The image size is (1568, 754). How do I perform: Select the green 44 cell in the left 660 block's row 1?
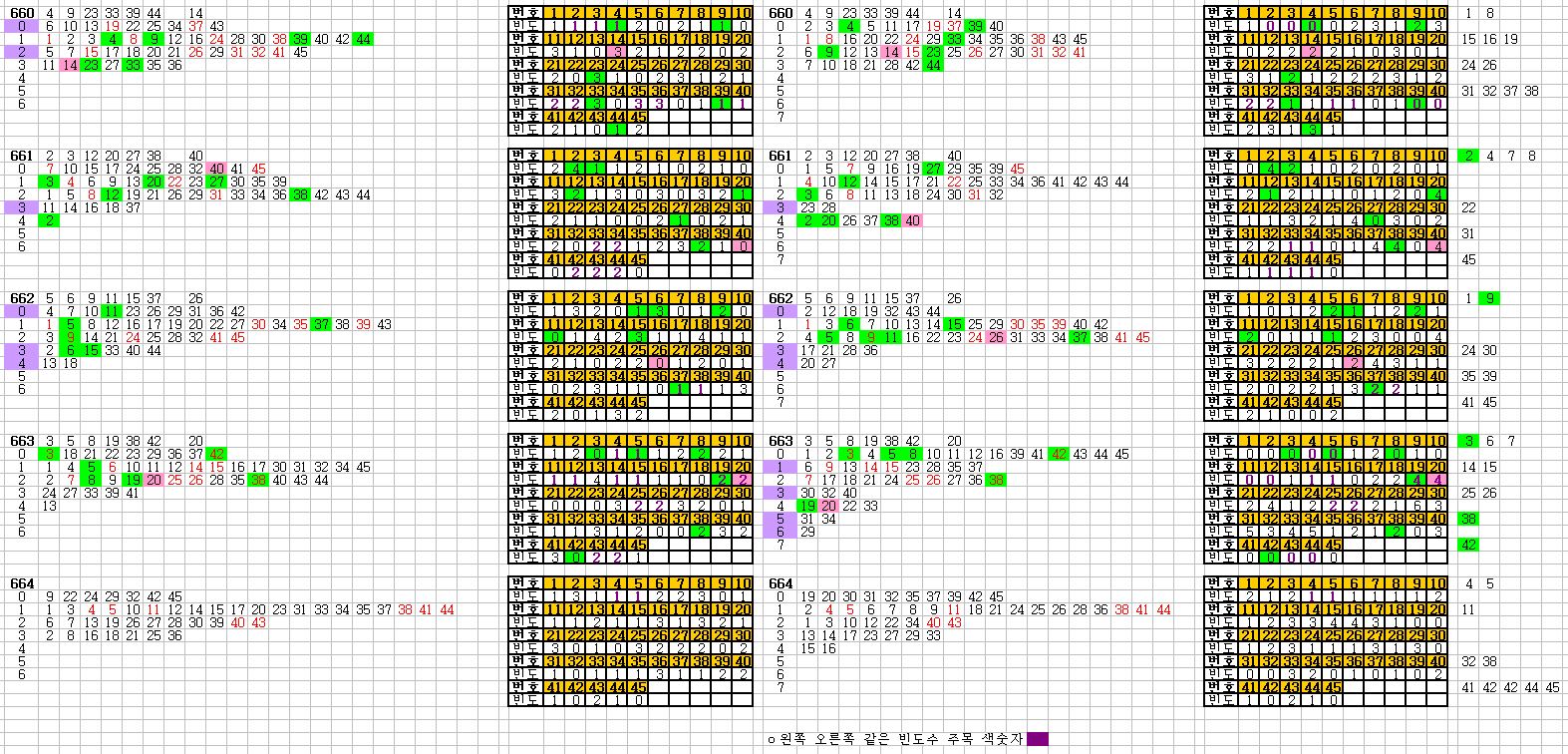(x=363, y=39)
